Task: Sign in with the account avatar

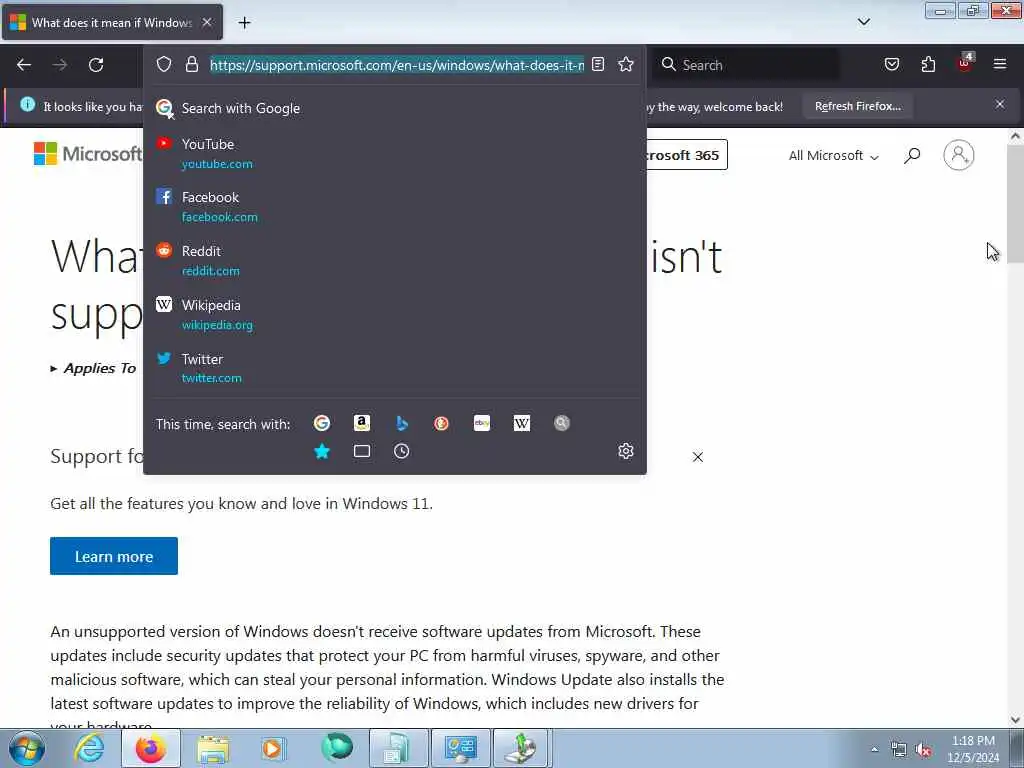Action: click(959, 155)
